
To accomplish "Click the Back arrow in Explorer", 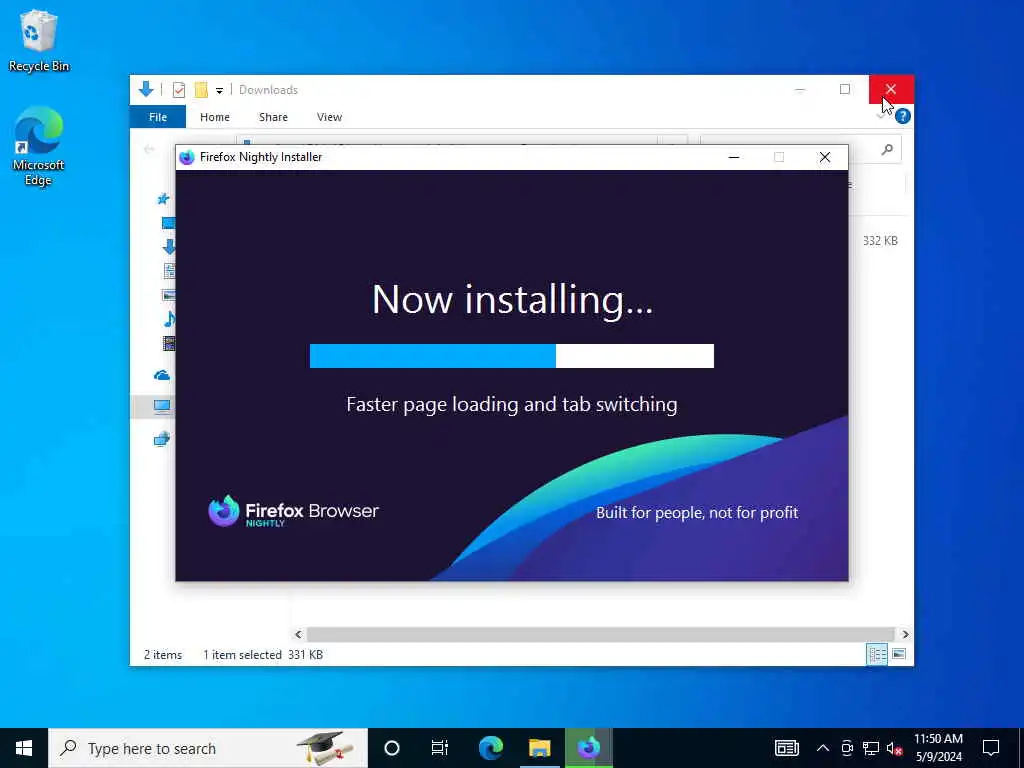I will pos(150,150).
